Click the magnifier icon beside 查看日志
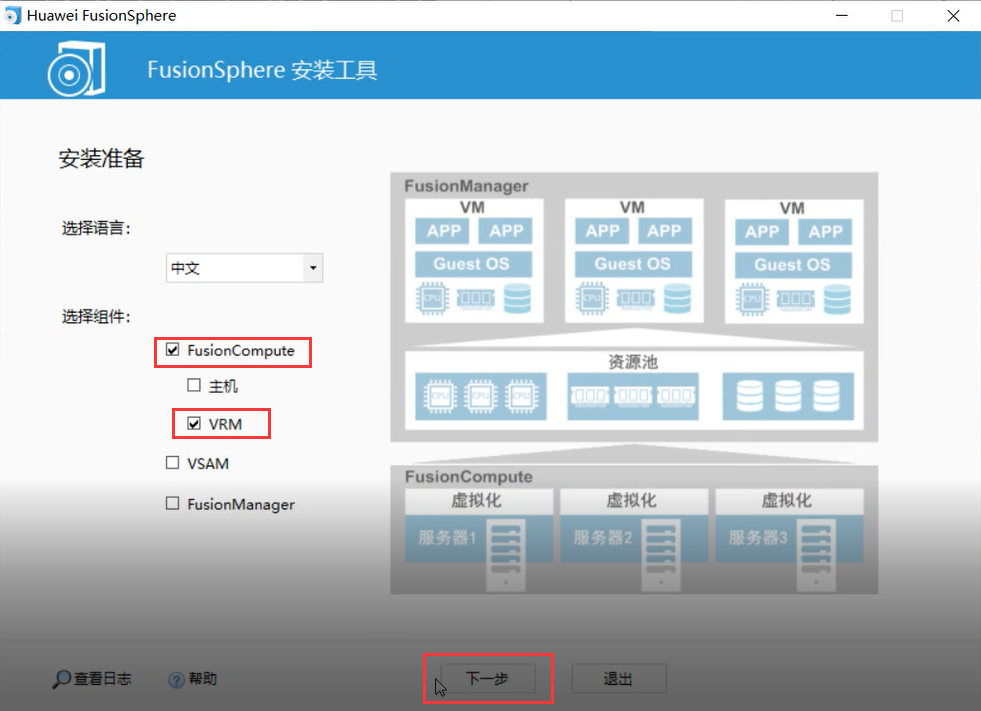The height and width of the screenshot is (711, 981). 61,678
